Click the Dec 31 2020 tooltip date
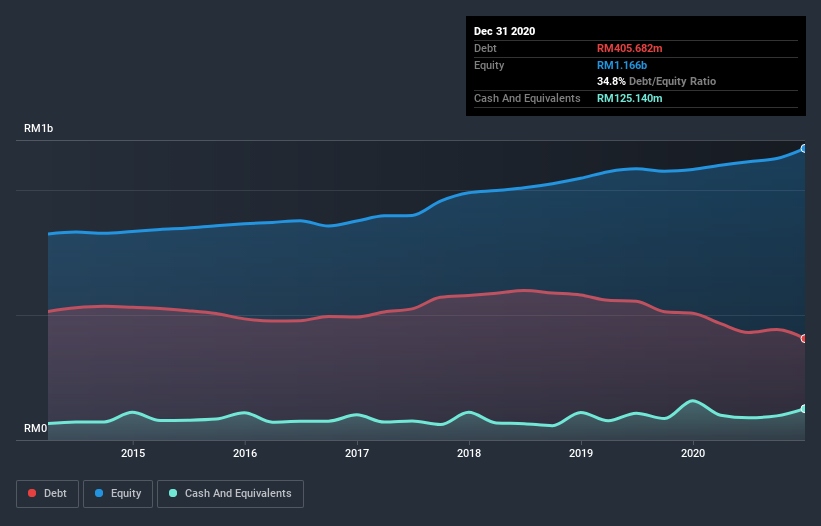The width and height of the screenshot is (821, 526). point(504,31)
